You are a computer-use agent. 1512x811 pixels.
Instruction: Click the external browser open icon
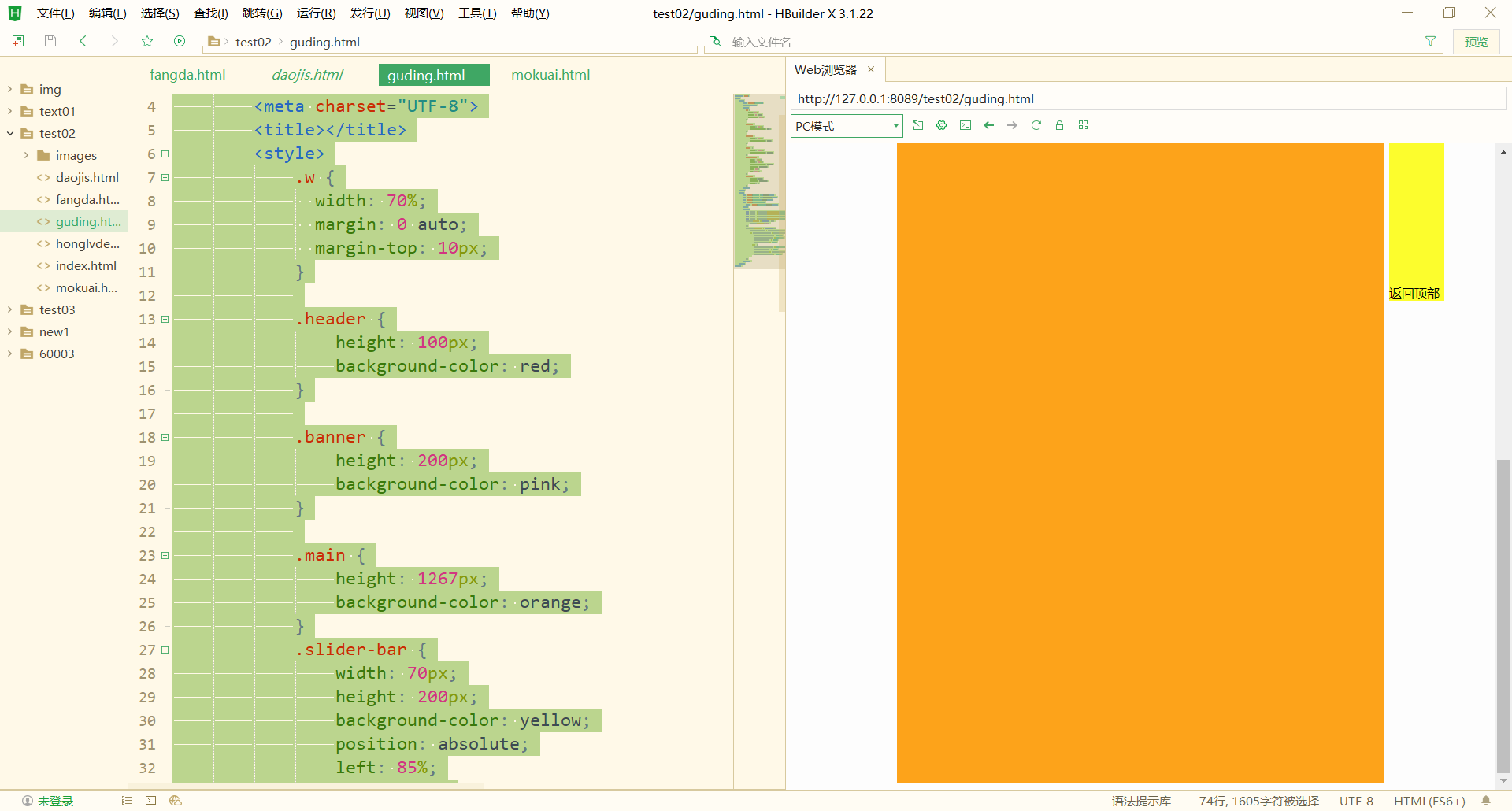[x=917, y=125]
